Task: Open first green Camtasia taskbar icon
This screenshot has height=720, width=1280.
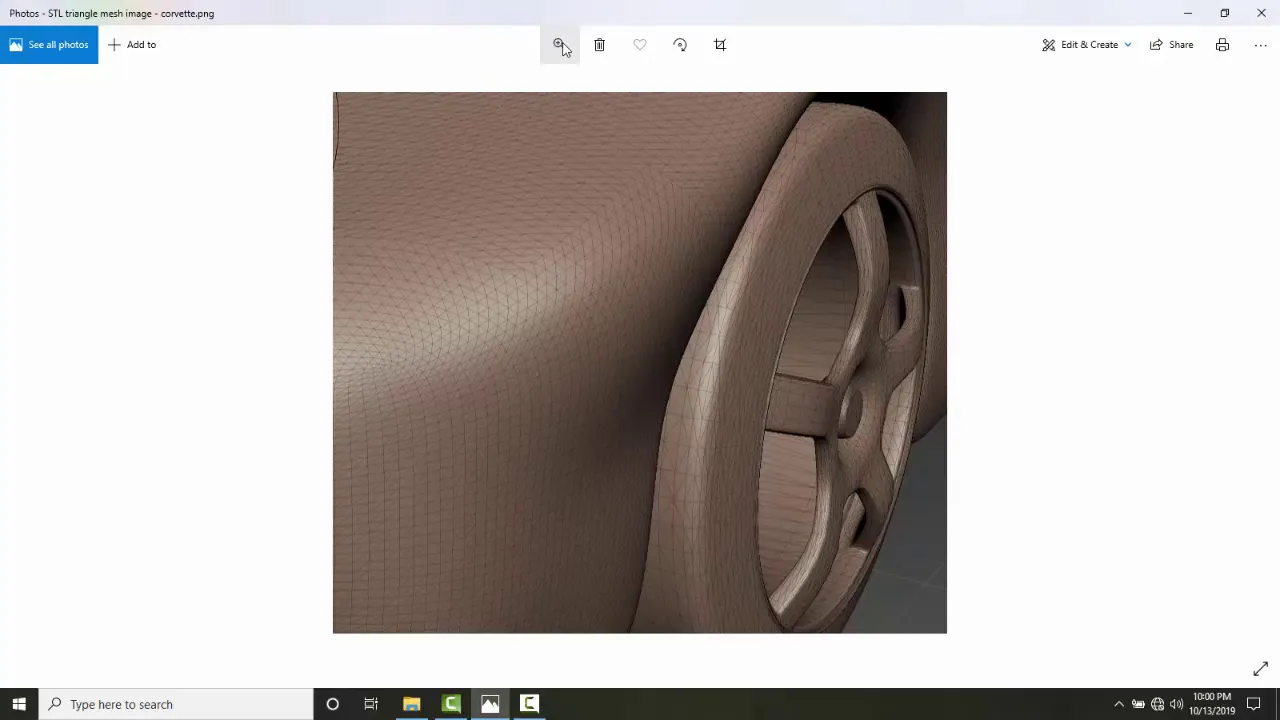Action: tap(451, 704)
